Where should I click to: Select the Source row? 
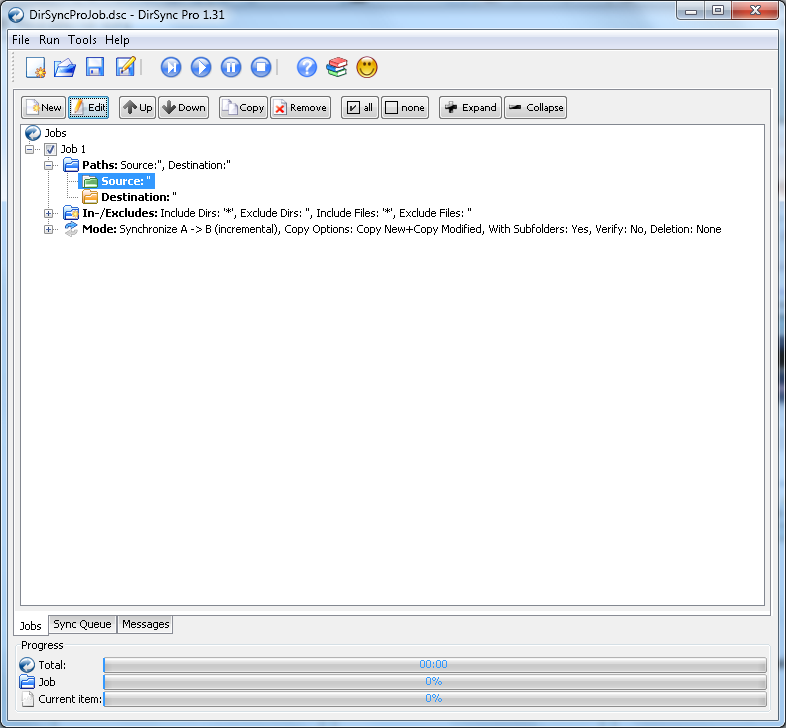tap(116, 181)
